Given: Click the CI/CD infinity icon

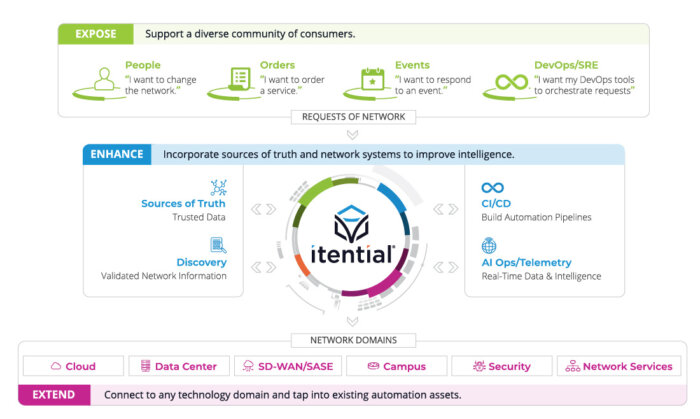Looking at the screenshot, I should 492,188.
